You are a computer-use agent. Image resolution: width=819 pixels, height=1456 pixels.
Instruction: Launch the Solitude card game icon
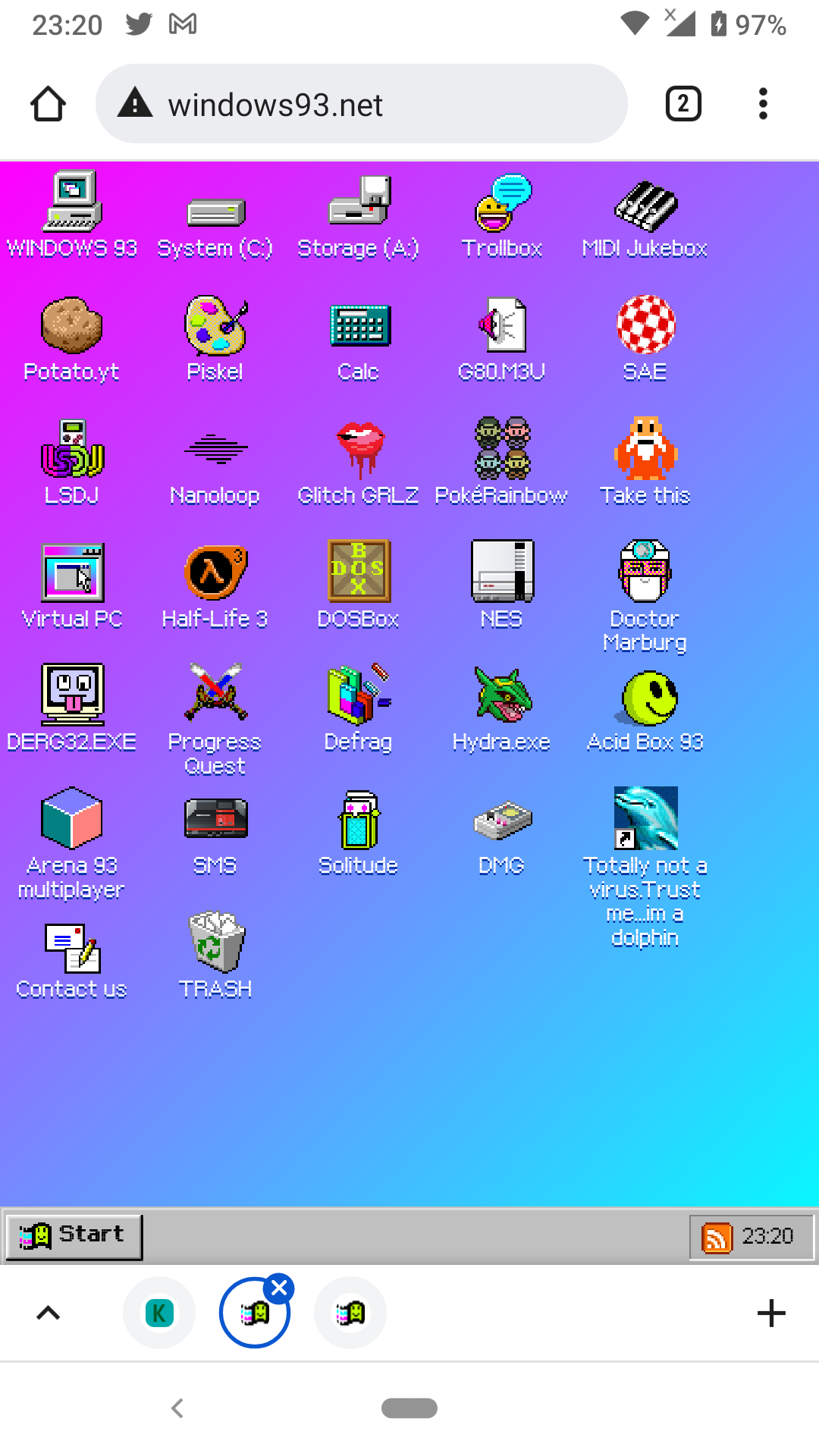tap(359, 821)
